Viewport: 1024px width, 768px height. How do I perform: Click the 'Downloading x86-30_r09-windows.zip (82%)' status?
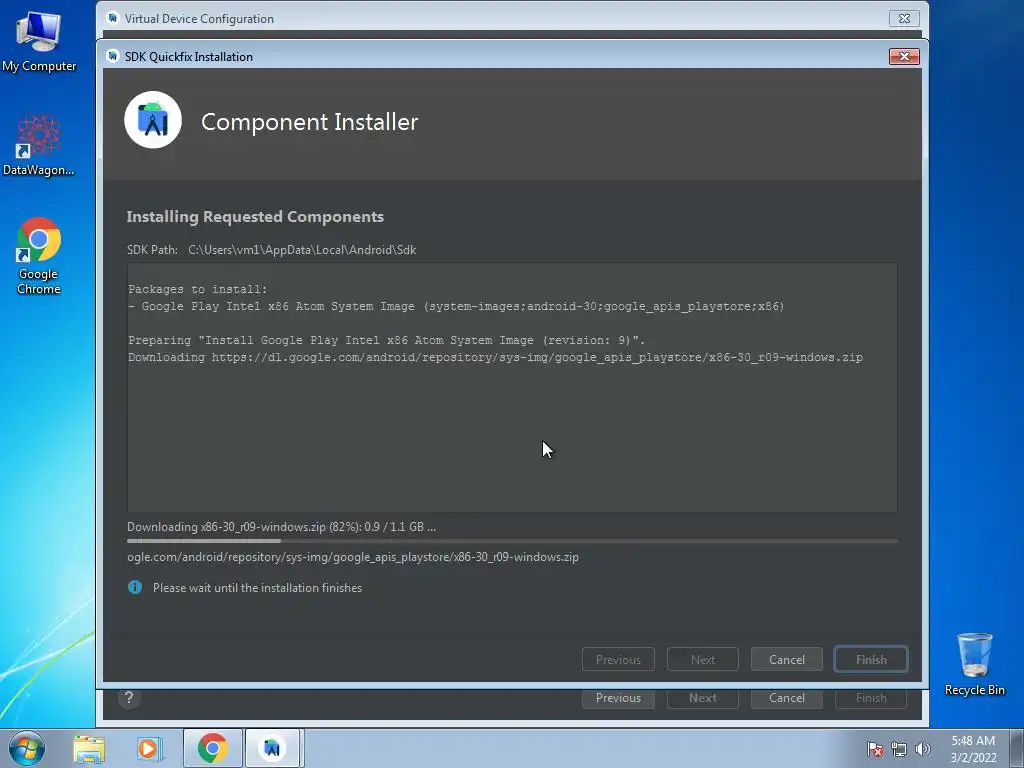[281, 526]
